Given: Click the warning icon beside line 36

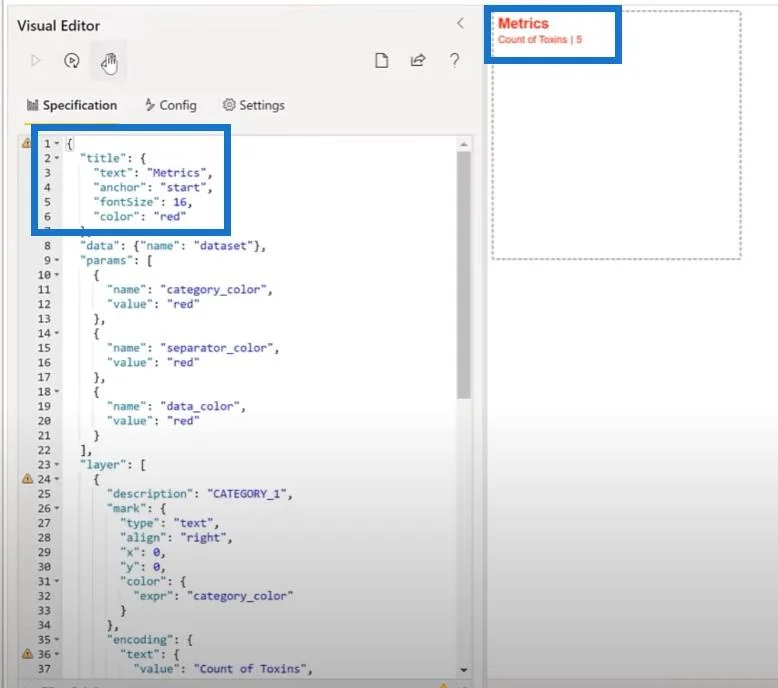Looking at the screenshot, I should [27, 654].
